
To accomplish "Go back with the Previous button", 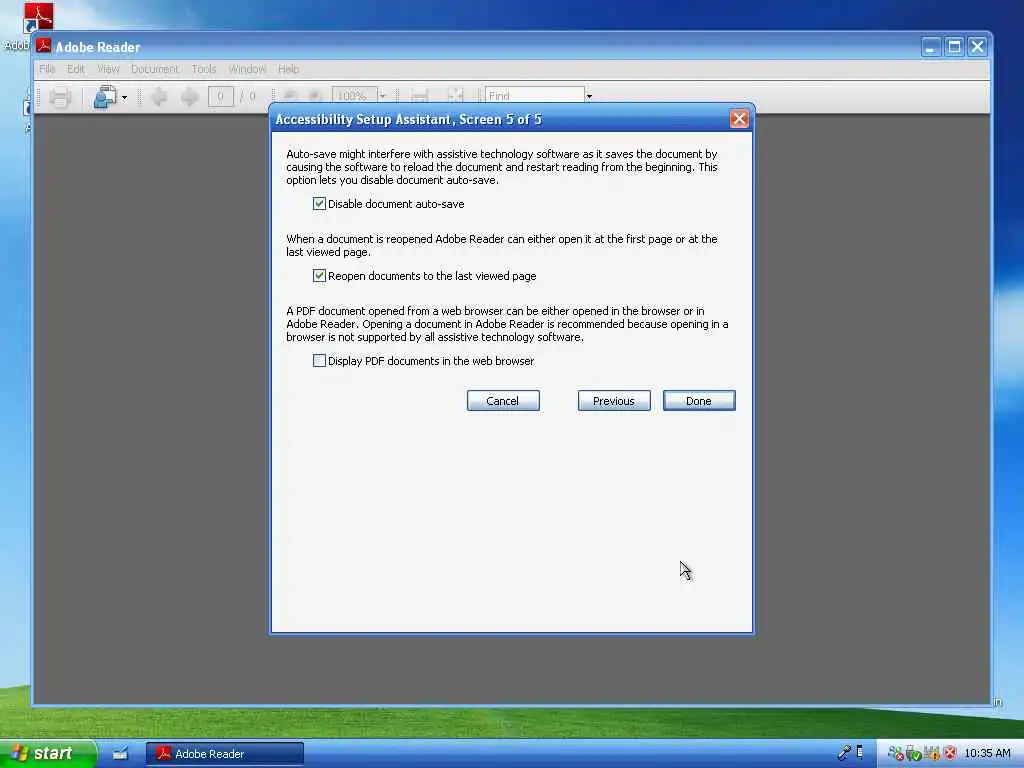I will (x=614, y=401).
